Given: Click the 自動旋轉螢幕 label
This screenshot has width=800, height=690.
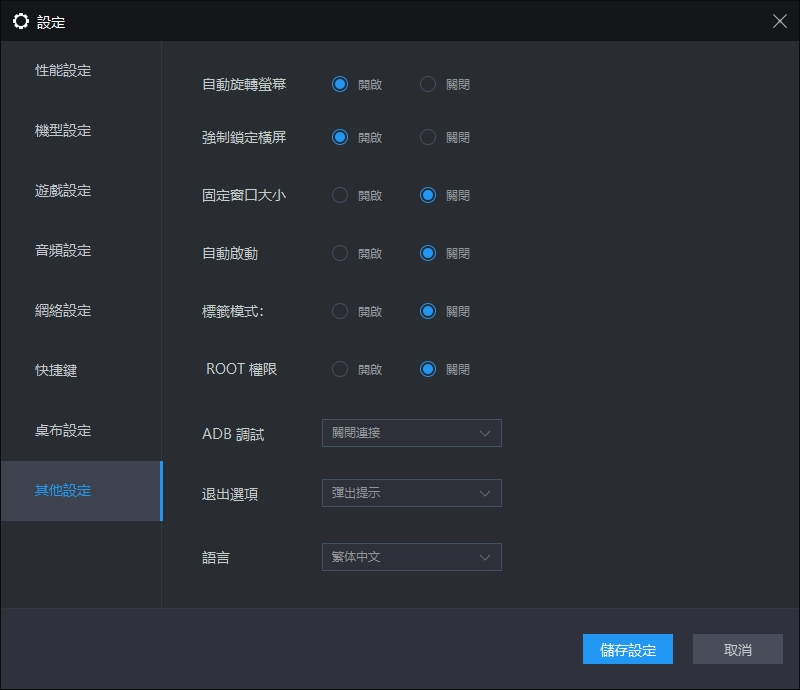Looking at the screenshot, I should [x=244, y=84].
